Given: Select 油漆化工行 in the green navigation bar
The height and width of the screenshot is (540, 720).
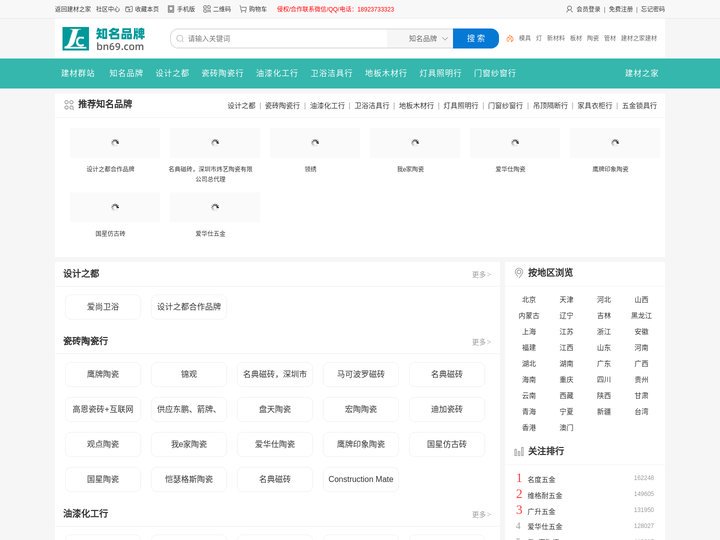Looking at the screenshot, I should pos(277,73).
